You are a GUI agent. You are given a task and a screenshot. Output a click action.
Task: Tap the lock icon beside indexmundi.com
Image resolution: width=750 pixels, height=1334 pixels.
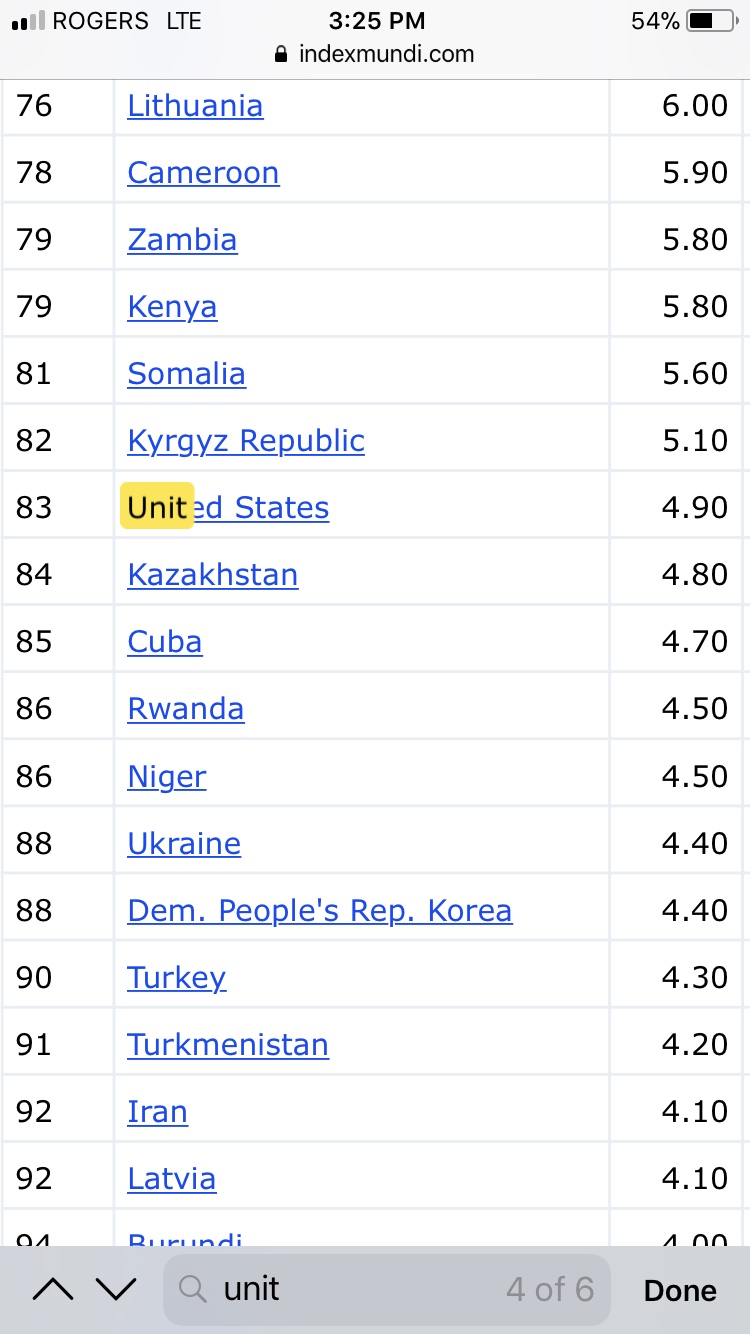tap(282, 55)
